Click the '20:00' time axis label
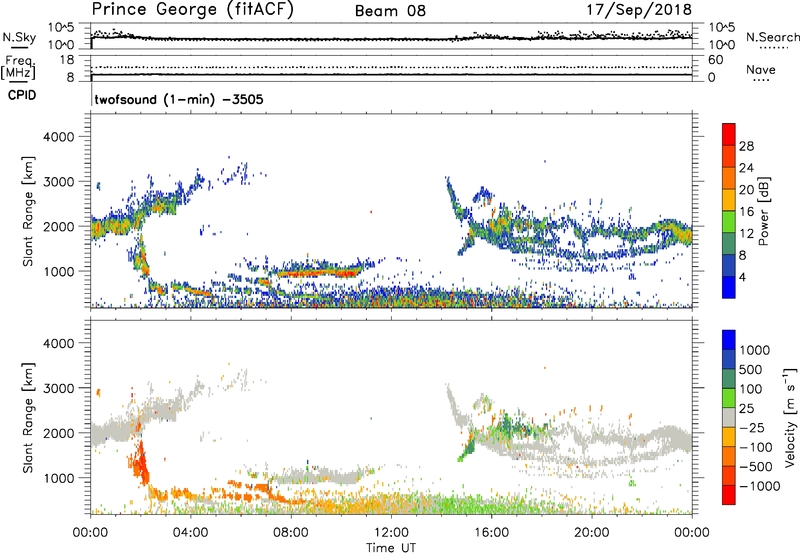 point(592,533)
